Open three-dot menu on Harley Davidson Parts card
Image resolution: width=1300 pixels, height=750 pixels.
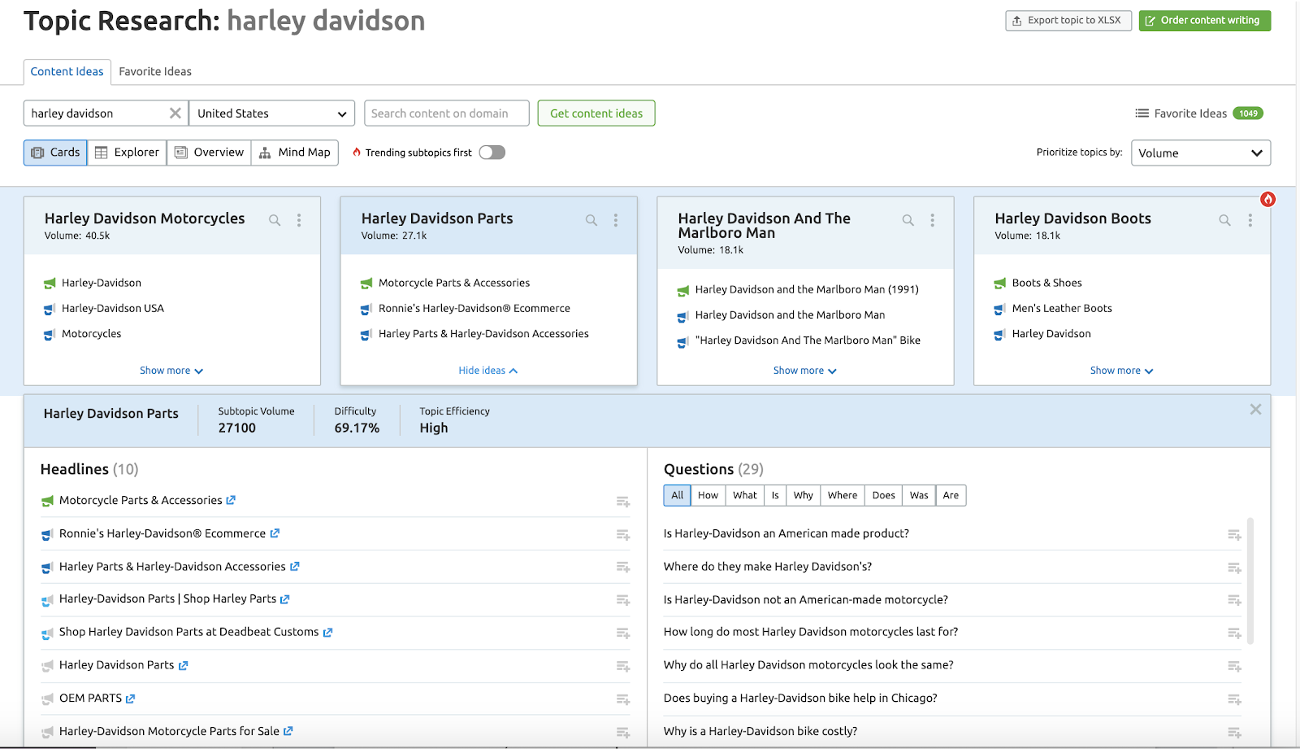(616, 220)
